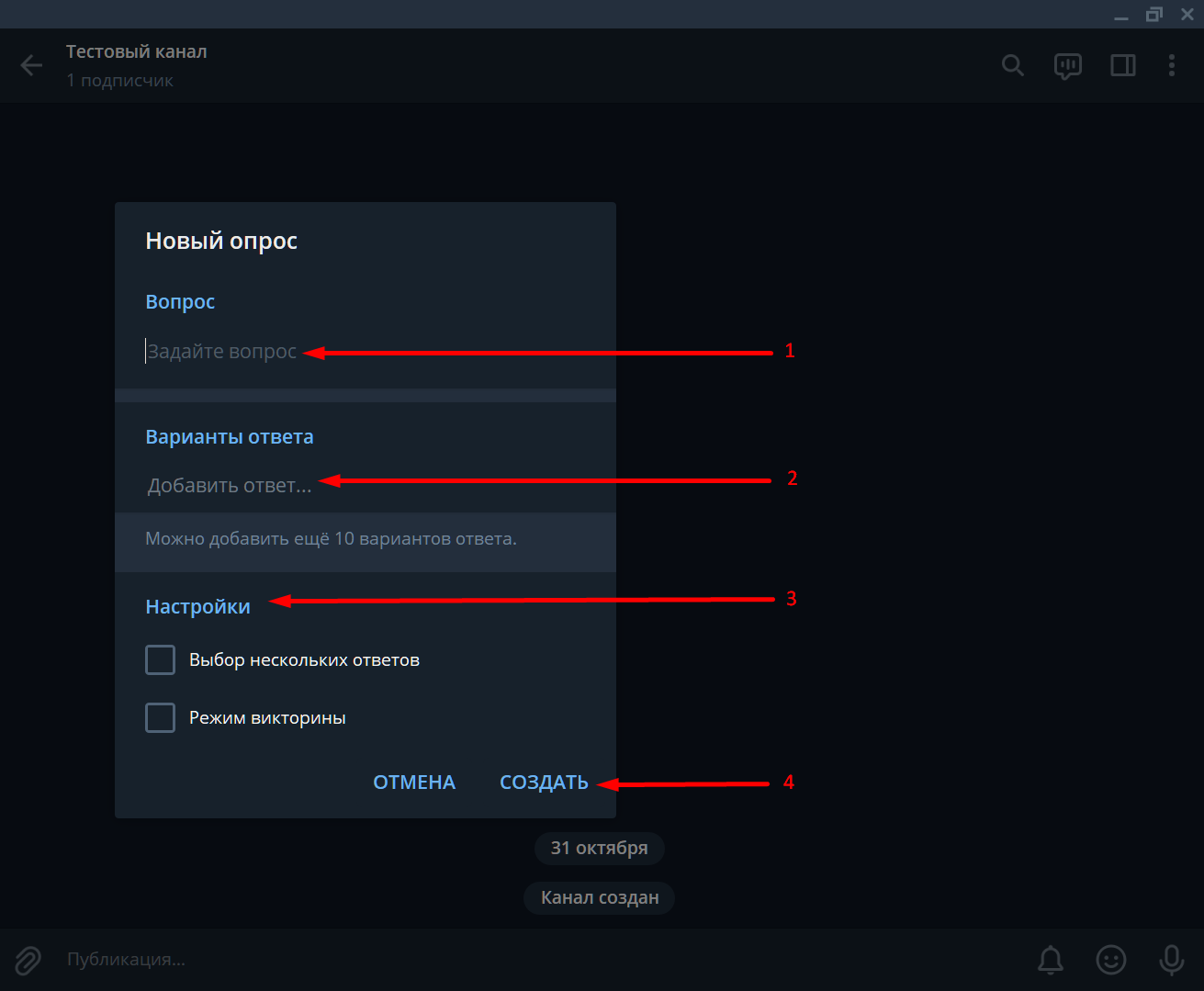Open channel discussion comments icon
Image resolution: width=1204 pixels, height=991 pixels.
(x=1067, y=66)
